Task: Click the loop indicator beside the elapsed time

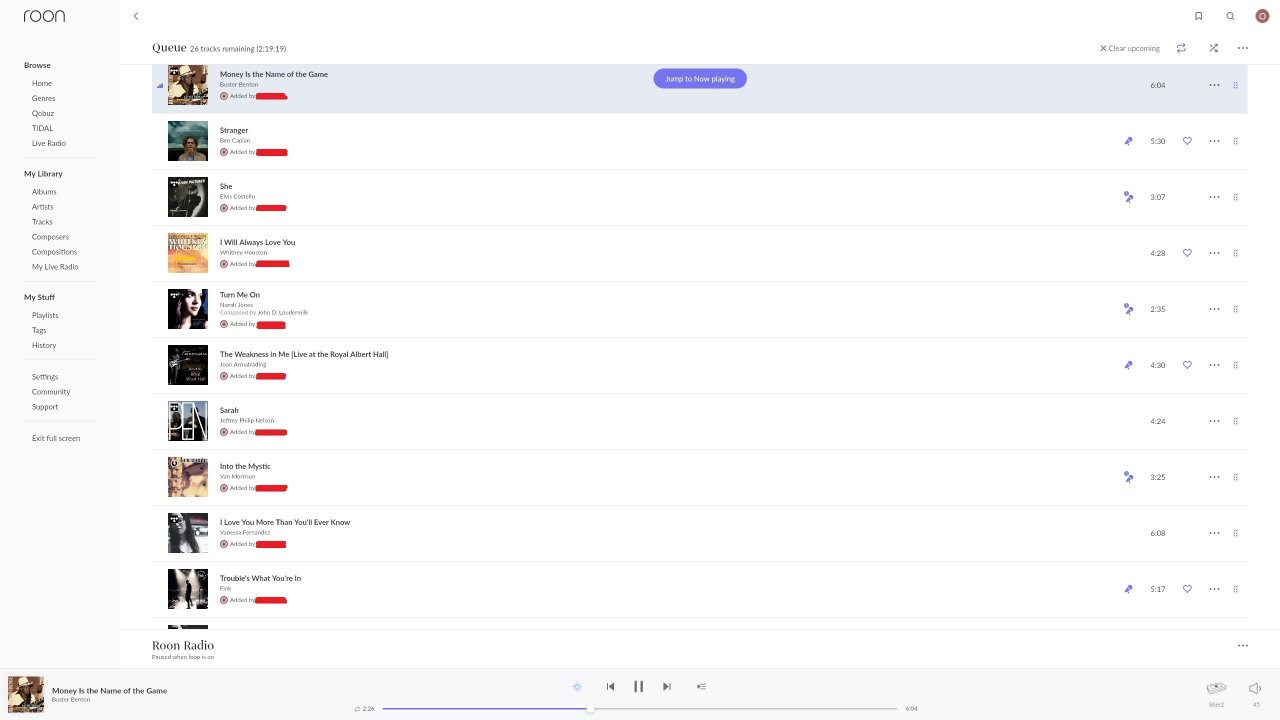Action: point(357,709)
